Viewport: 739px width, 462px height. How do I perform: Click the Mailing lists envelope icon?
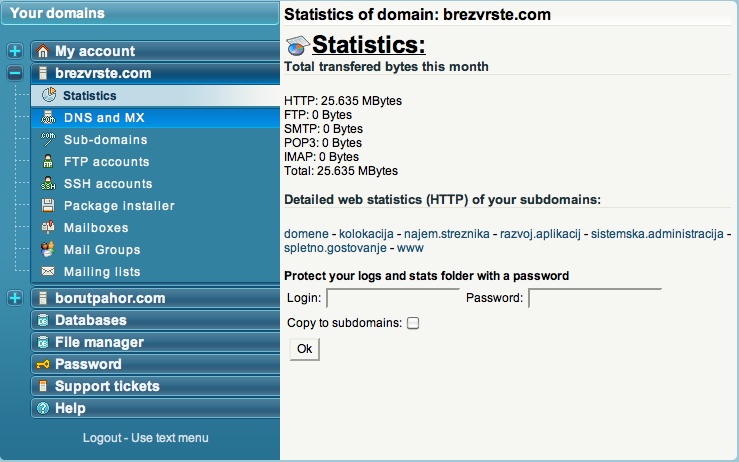click(x=47, y=272)
